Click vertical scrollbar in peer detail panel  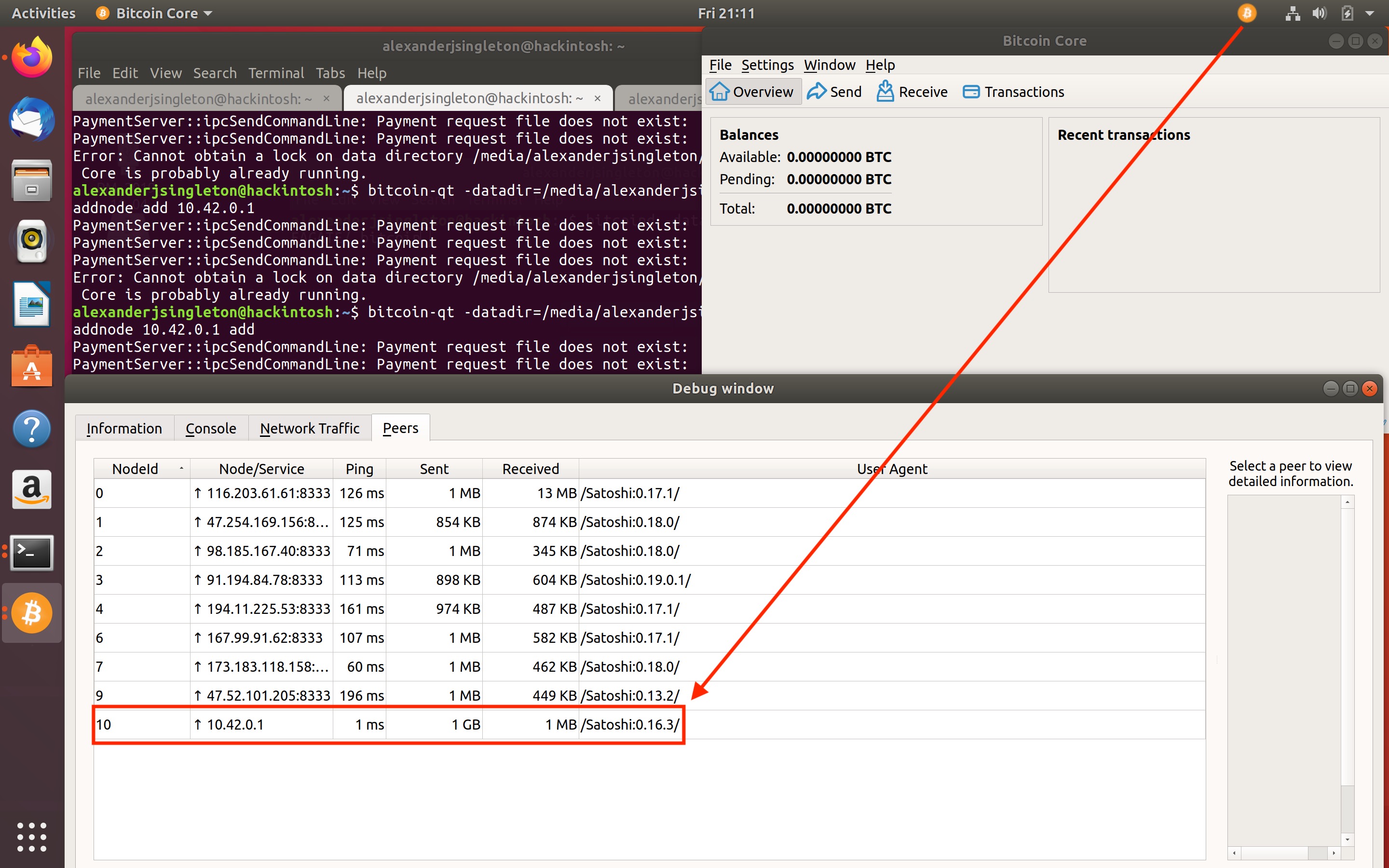click(1348, 670)
